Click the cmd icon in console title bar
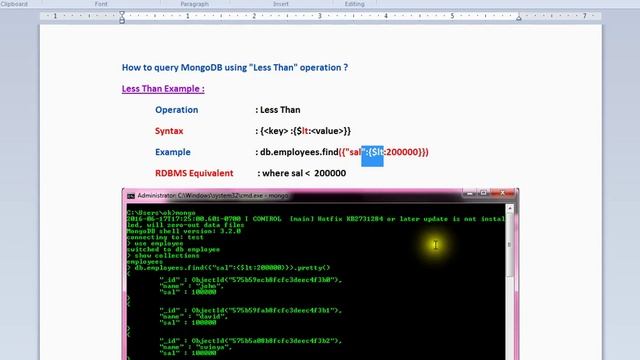This screenshot has width=640, height=360. 131,196
